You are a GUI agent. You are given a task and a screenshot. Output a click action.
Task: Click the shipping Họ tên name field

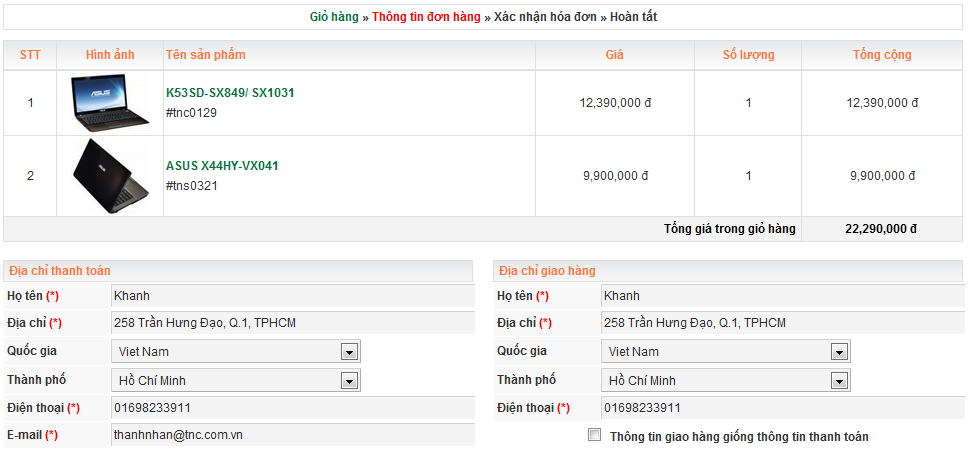[782, 296]
